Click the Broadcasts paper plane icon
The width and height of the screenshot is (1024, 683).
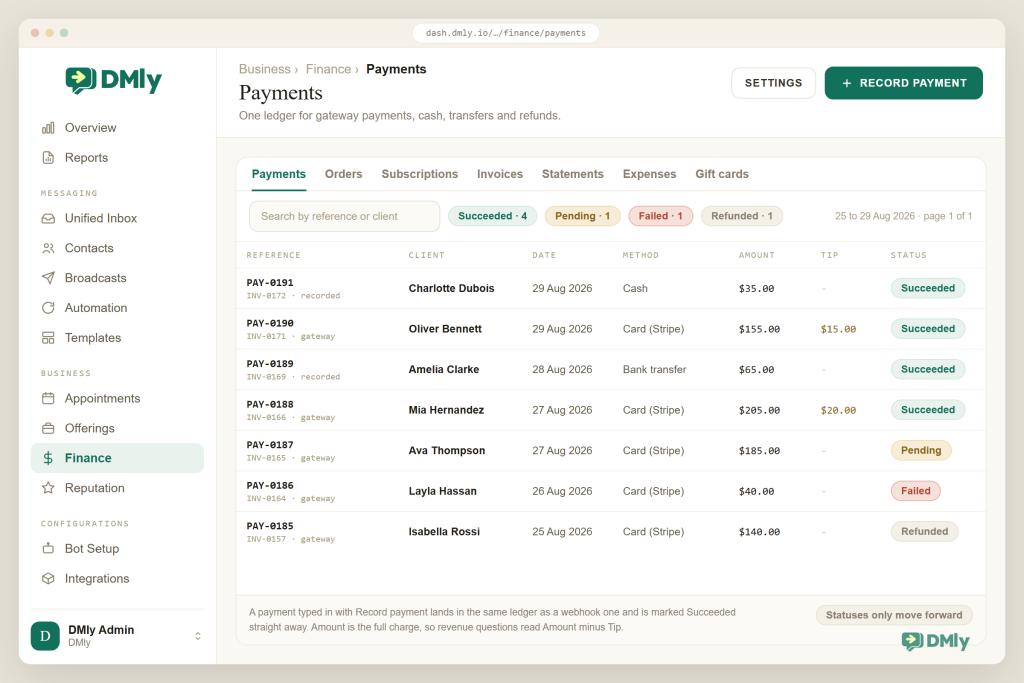(x=48, y=278)
